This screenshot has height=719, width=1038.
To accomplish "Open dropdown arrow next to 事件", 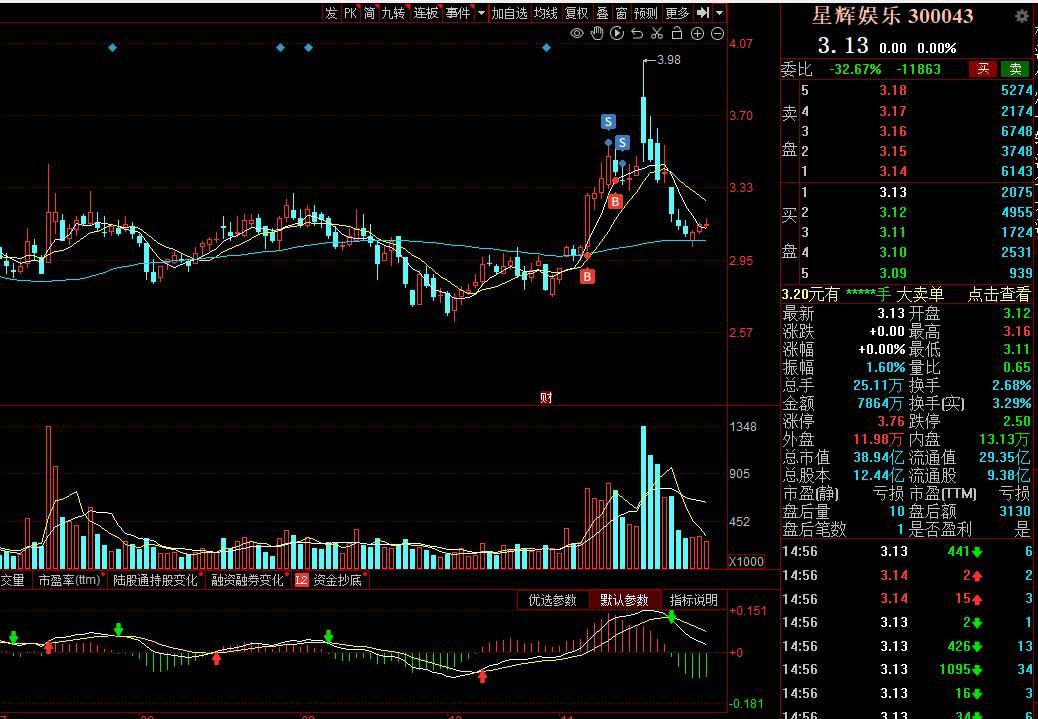I will [x=481, y=13].
